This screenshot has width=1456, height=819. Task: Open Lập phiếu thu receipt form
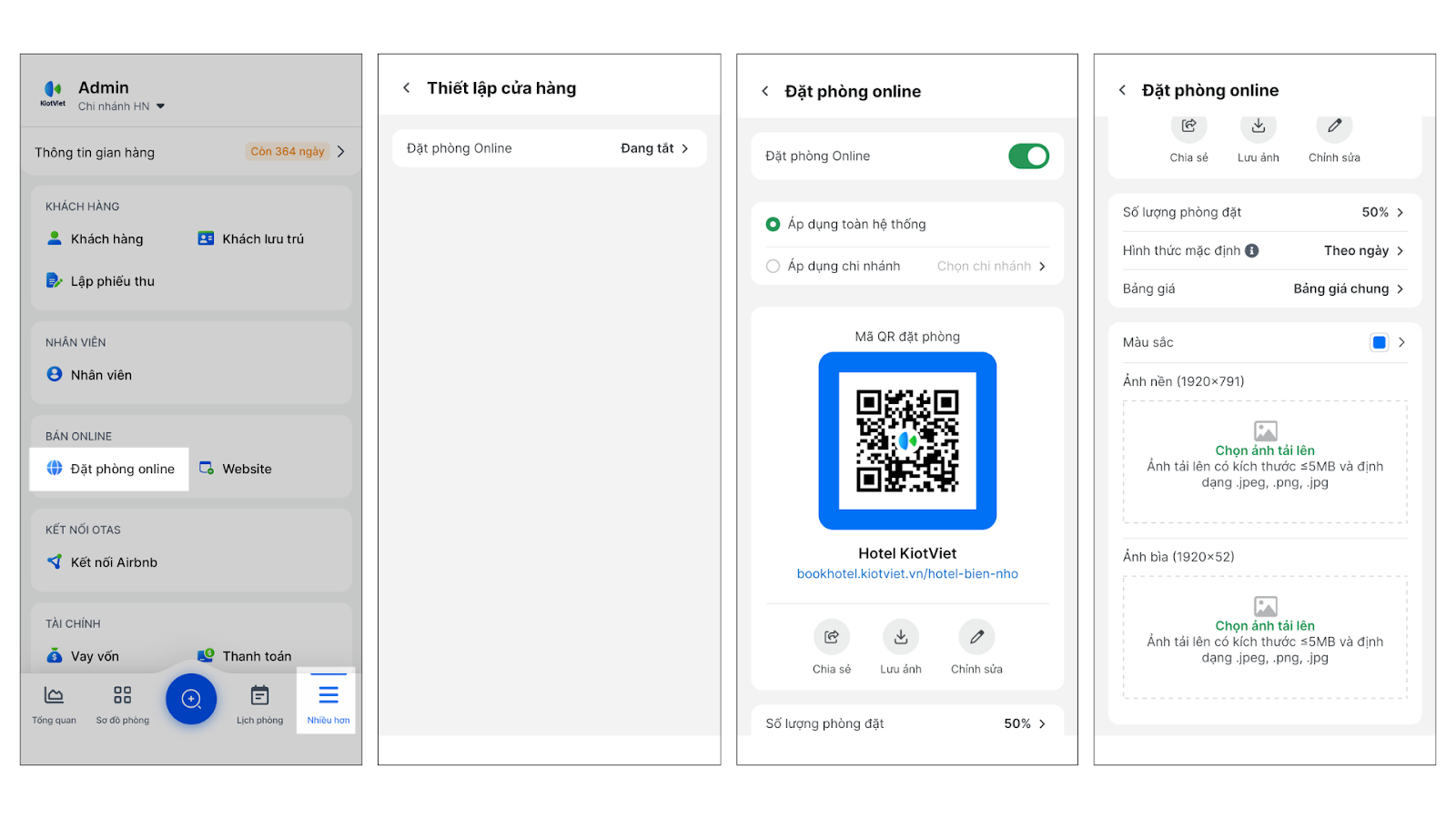[x=100, y=281]
